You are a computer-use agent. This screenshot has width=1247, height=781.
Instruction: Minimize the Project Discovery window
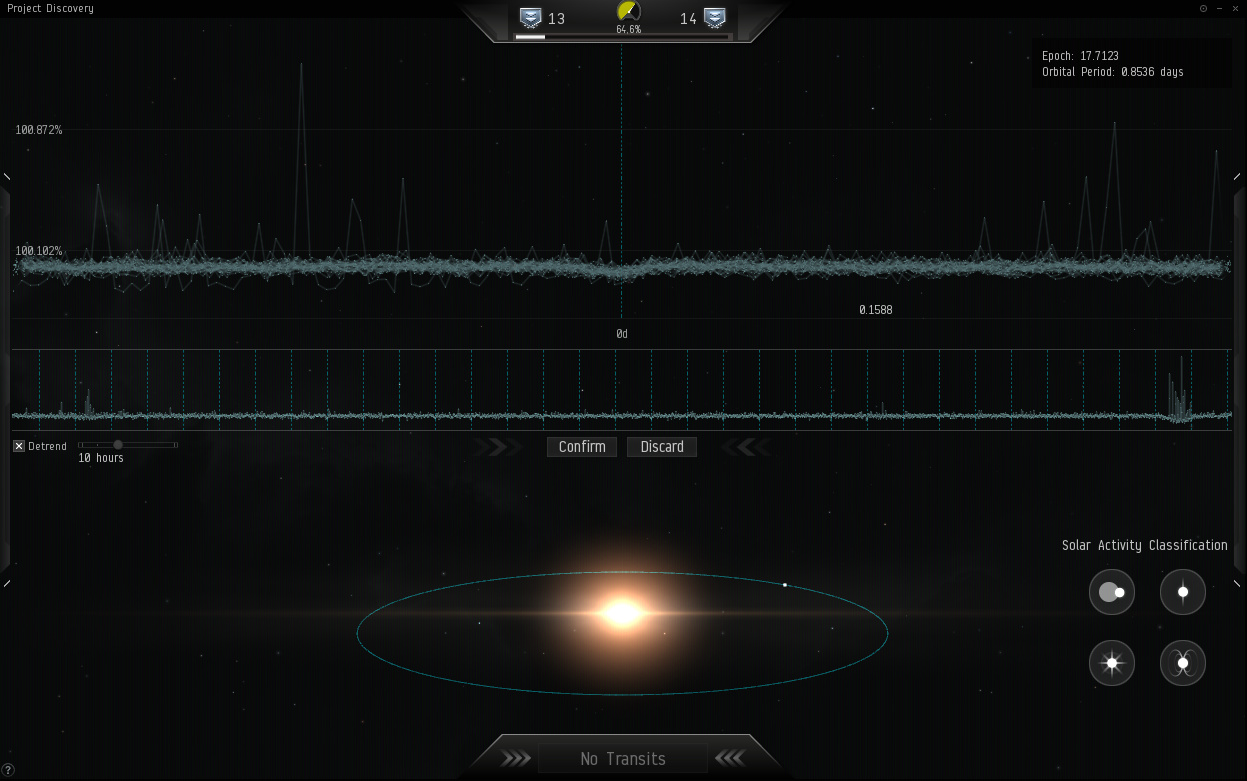1219,8
